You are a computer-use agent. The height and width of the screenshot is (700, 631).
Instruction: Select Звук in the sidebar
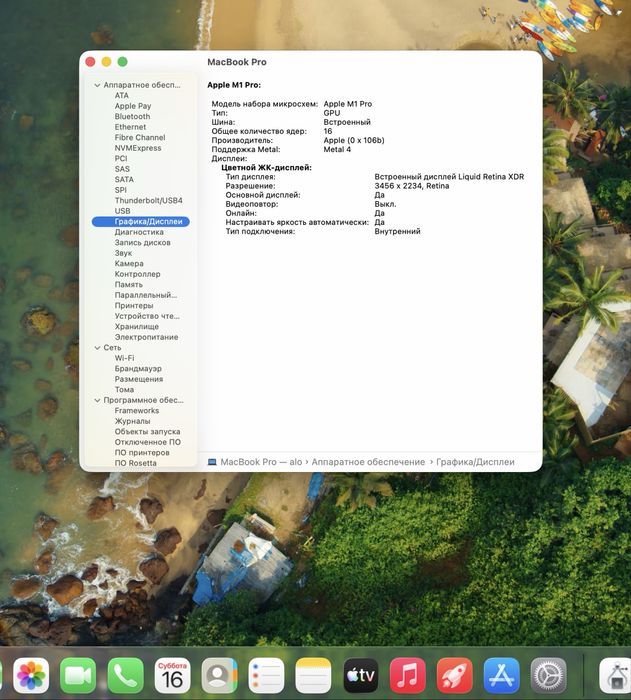(123, 253)
